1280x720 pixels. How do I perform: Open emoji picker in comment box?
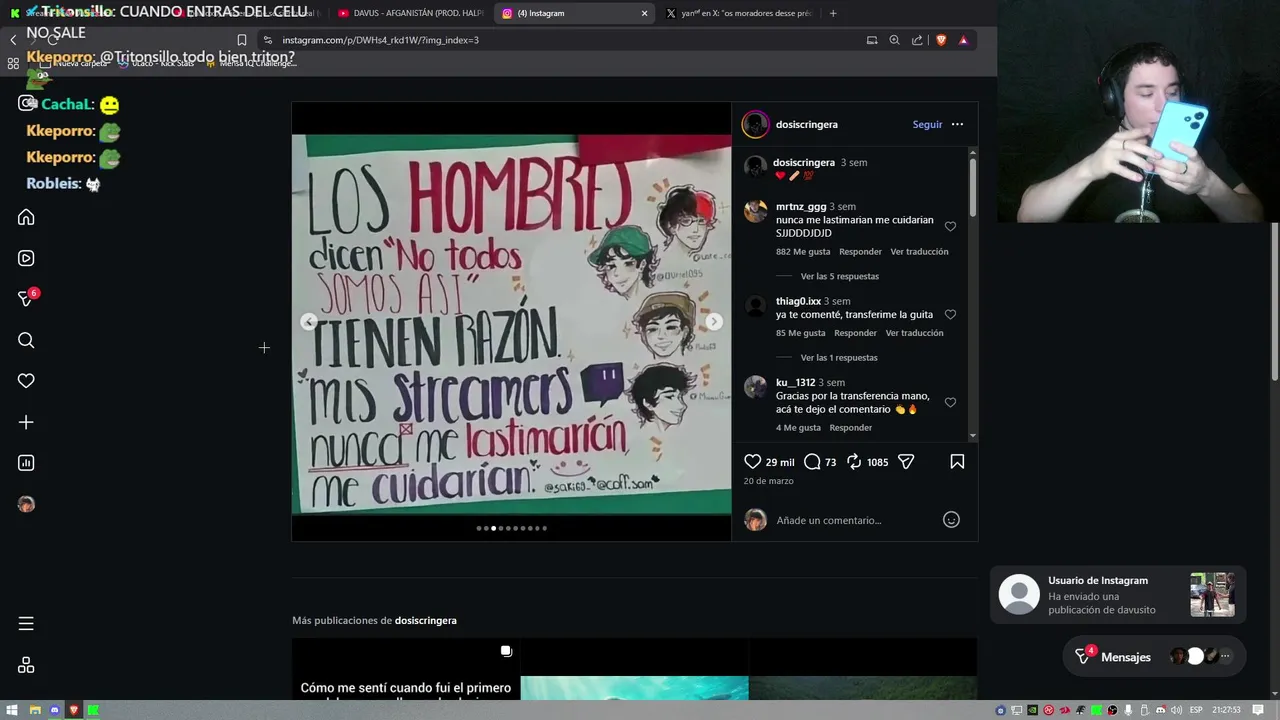[x=951, y=520]
